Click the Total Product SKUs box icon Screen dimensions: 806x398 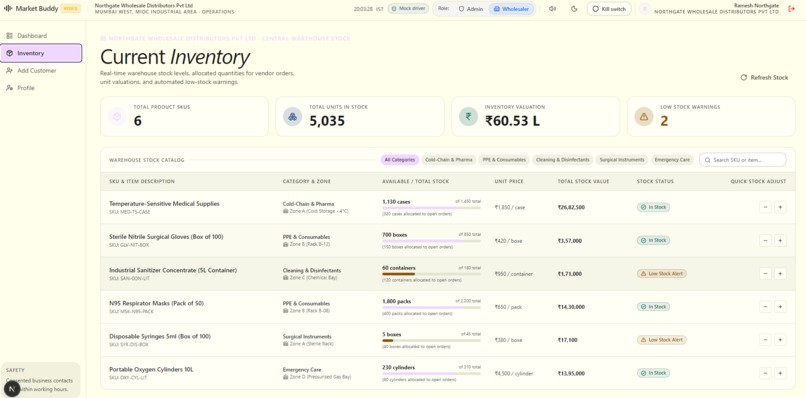click(117, 117)
